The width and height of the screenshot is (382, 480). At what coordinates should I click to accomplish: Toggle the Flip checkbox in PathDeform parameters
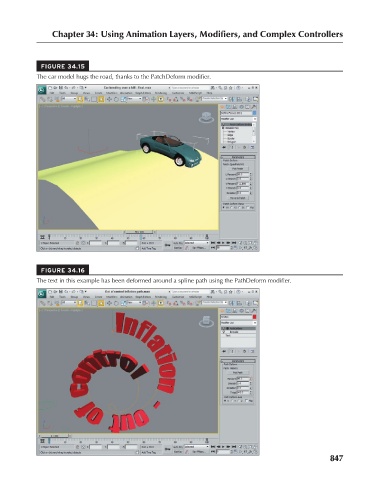point(247,401)
